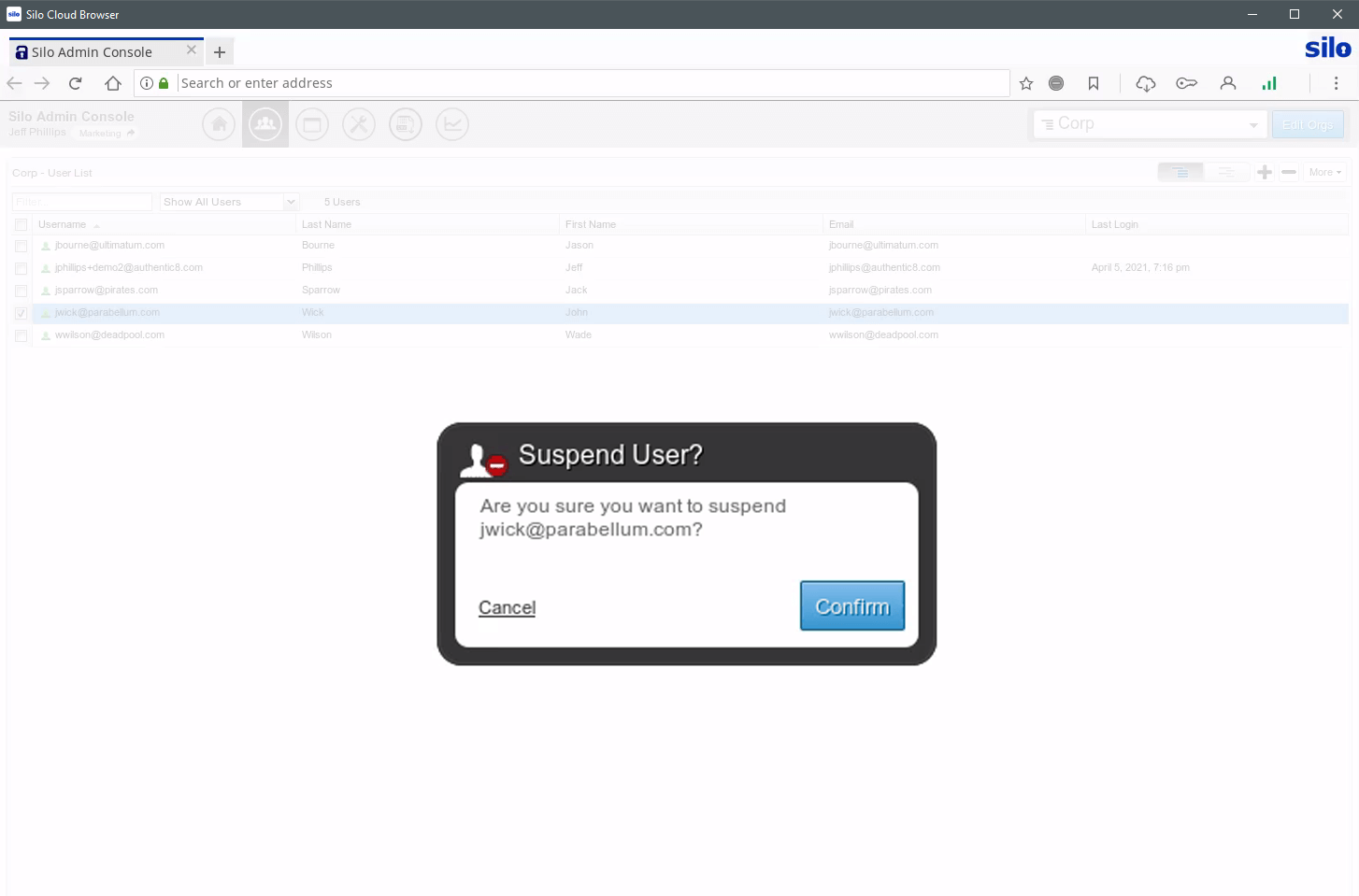Click last name Wilson cell
The width and height of the screenshot is (1359, 896).
pos(317,334)
